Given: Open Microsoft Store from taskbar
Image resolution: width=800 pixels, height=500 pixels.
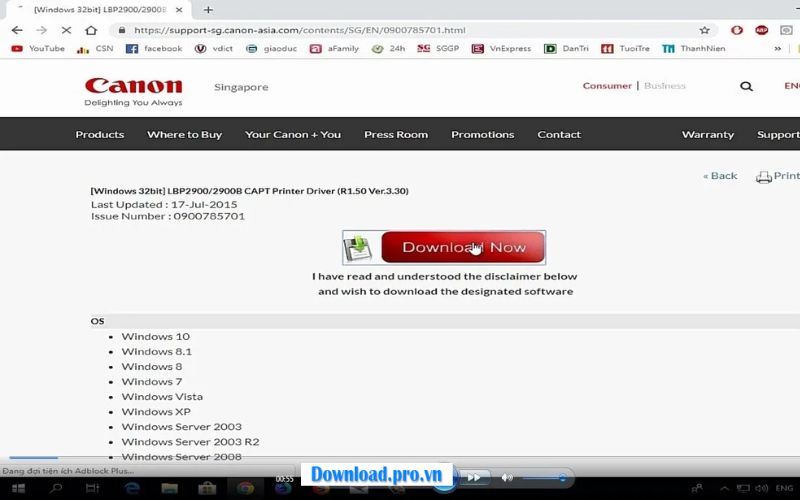Looking at the screenshot, I should [207, 489].
